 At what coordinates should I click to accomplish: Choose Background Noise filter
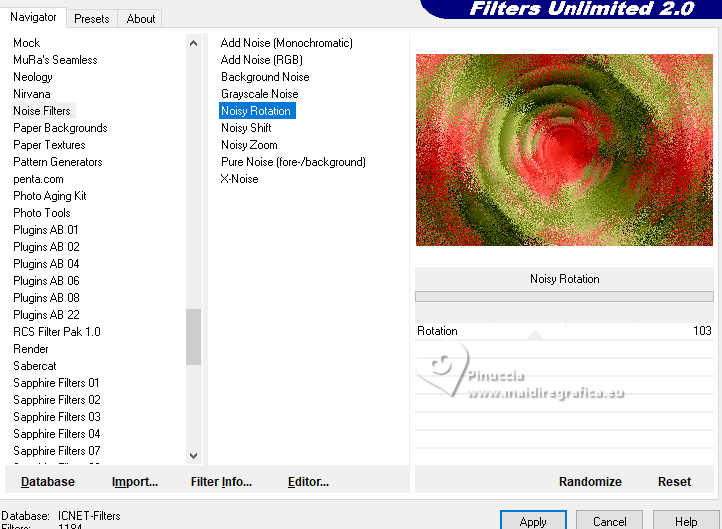[x=265, y=77]
